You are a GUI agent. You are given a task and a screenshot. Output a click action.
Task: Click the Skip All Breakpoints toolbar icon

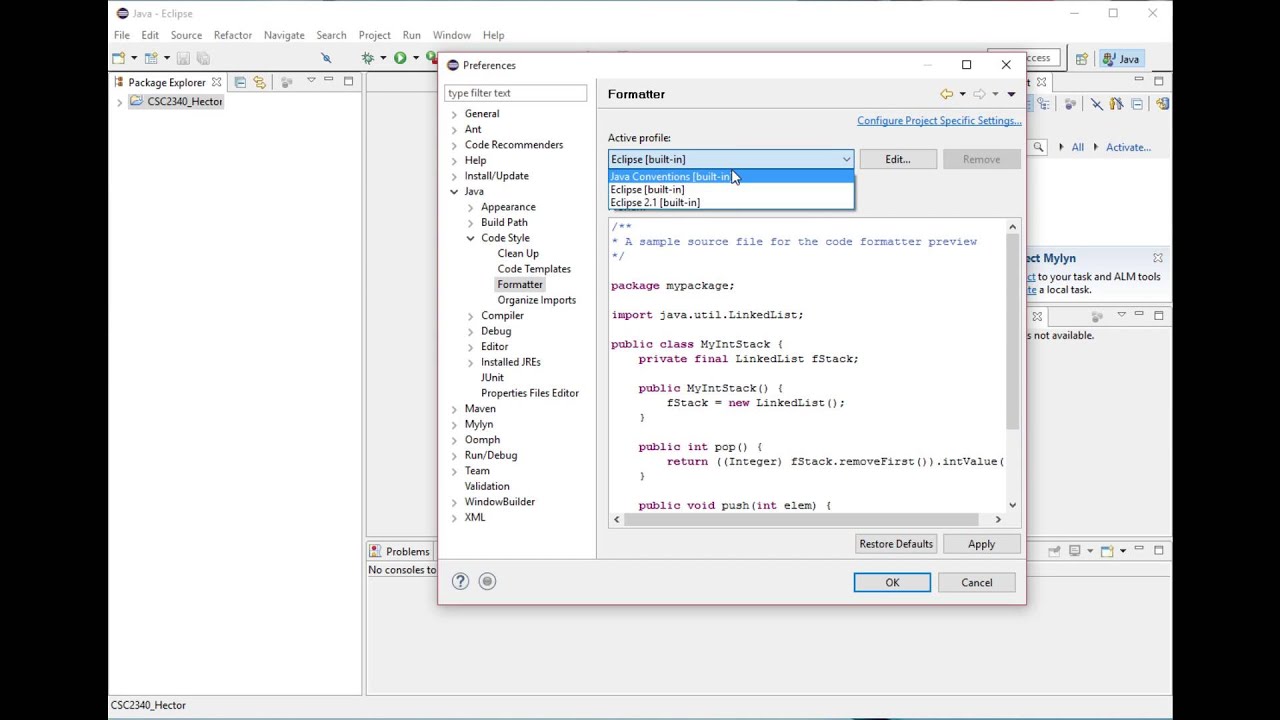[x=326, y=58]
